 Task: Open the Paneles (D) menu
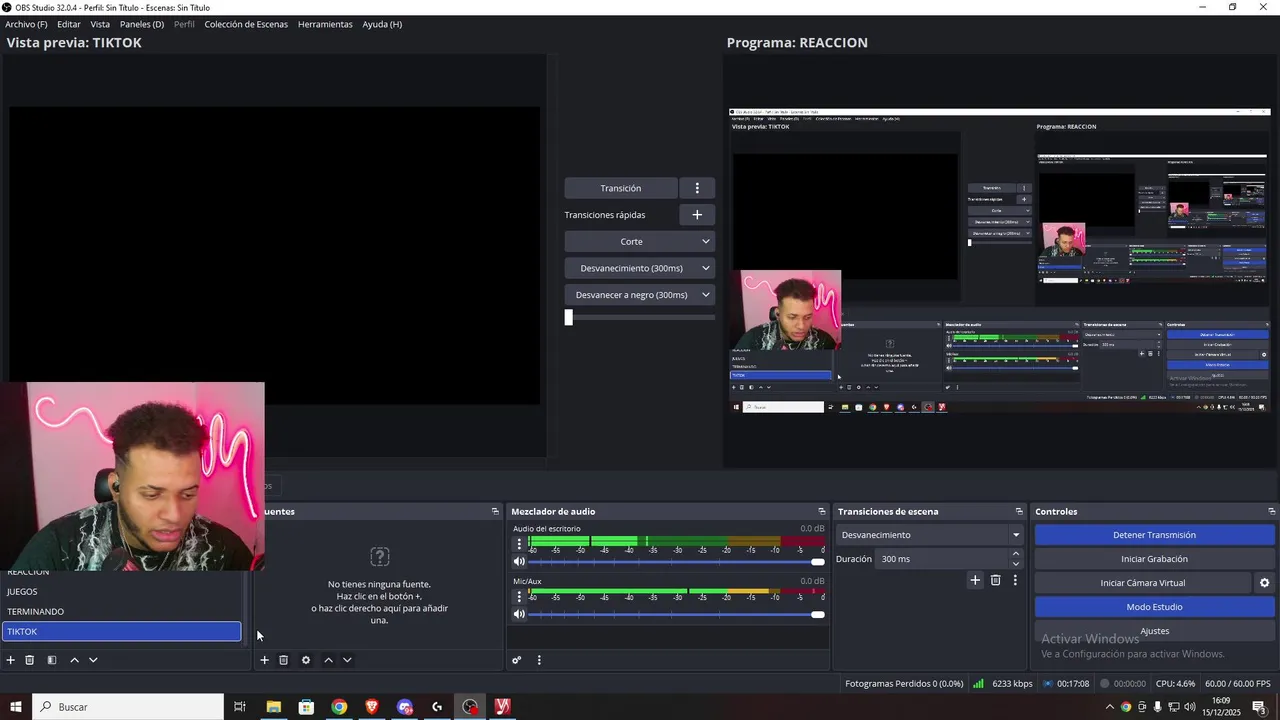pyautogui.click(x=142, y=24)
